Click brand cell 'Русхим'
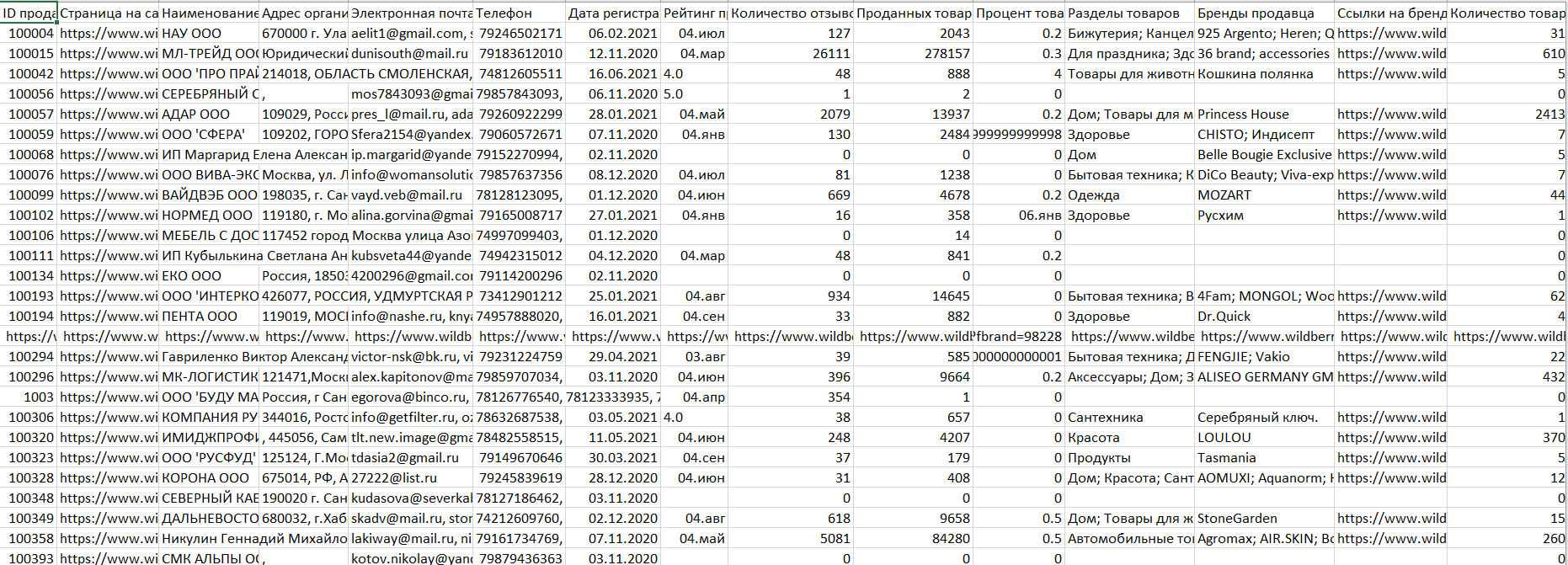Image resolution: width=1568 pixels, height=565 pixels. pos(1264,215)
